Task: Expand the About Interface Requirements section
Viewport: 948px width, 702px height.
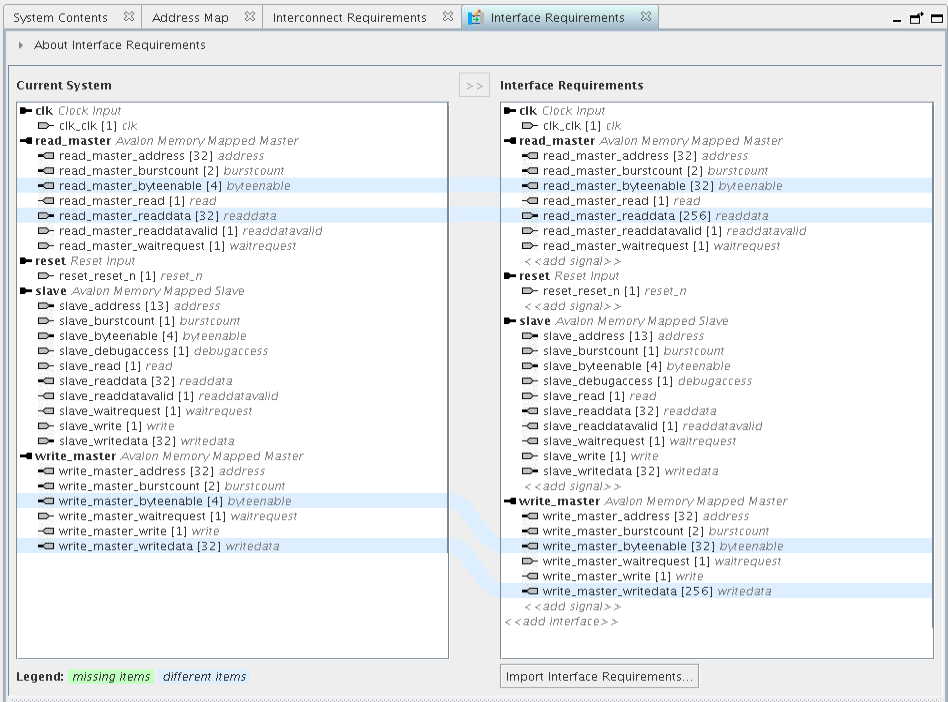Action: click(21, 45)
